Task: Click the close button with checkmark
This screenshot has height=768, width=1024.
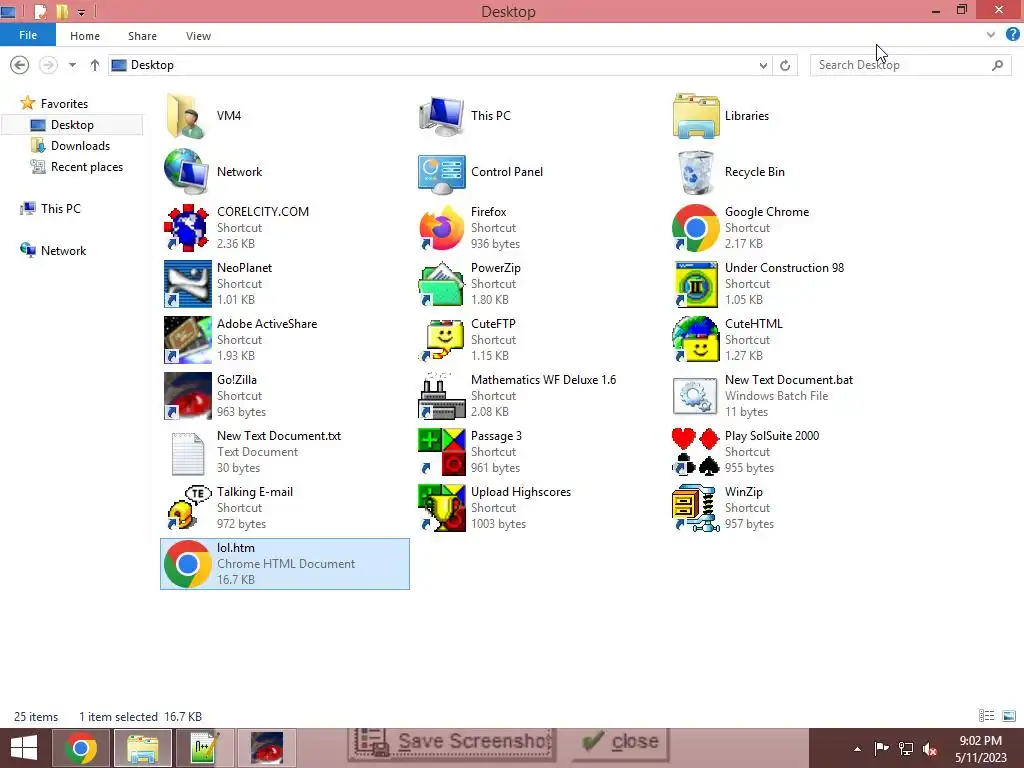Action: point(620,743)
